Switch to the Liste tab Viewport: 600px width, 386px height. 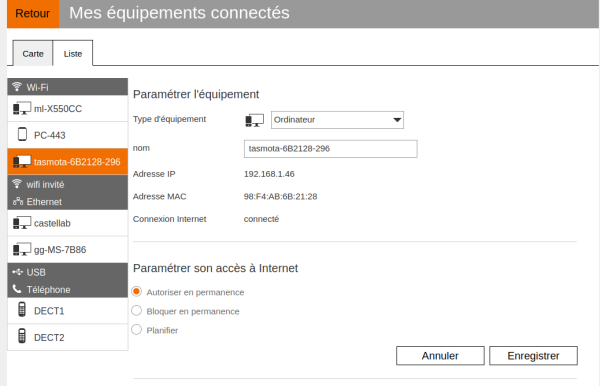click(x=73, y=53)
